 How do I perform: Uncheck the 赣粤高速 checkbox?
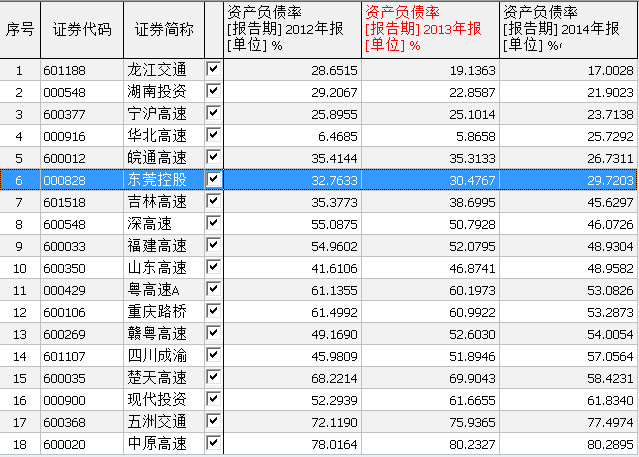tap(214, 333)
